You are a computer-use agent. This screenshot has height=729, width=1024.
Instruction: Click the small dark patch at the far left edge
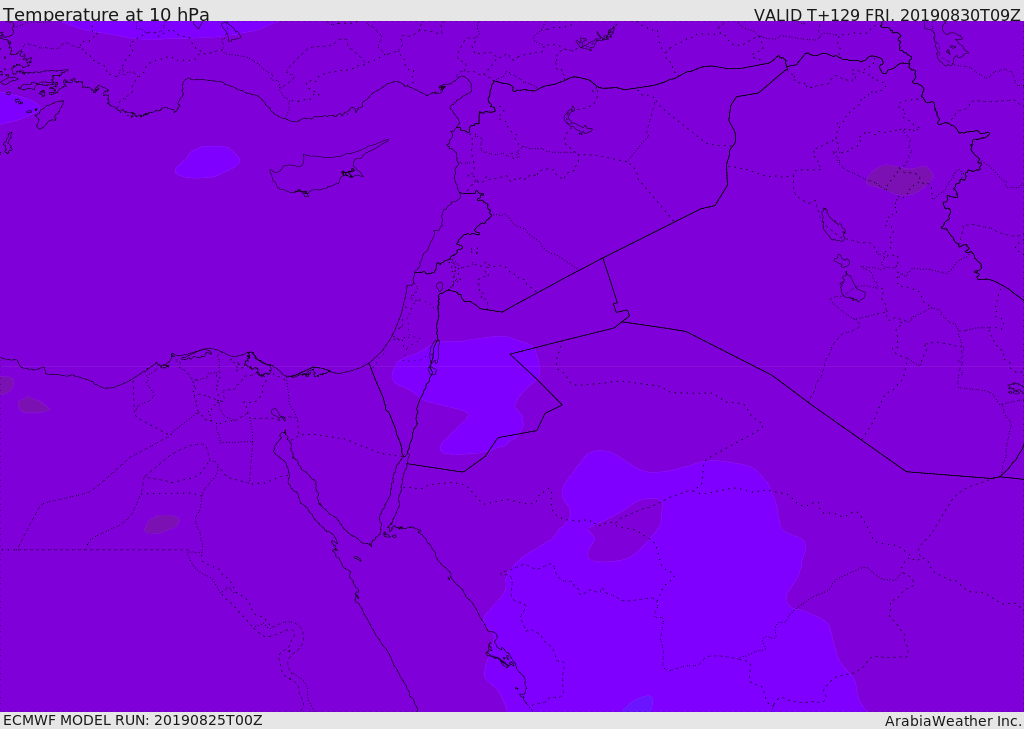click(x=6, y=385)
